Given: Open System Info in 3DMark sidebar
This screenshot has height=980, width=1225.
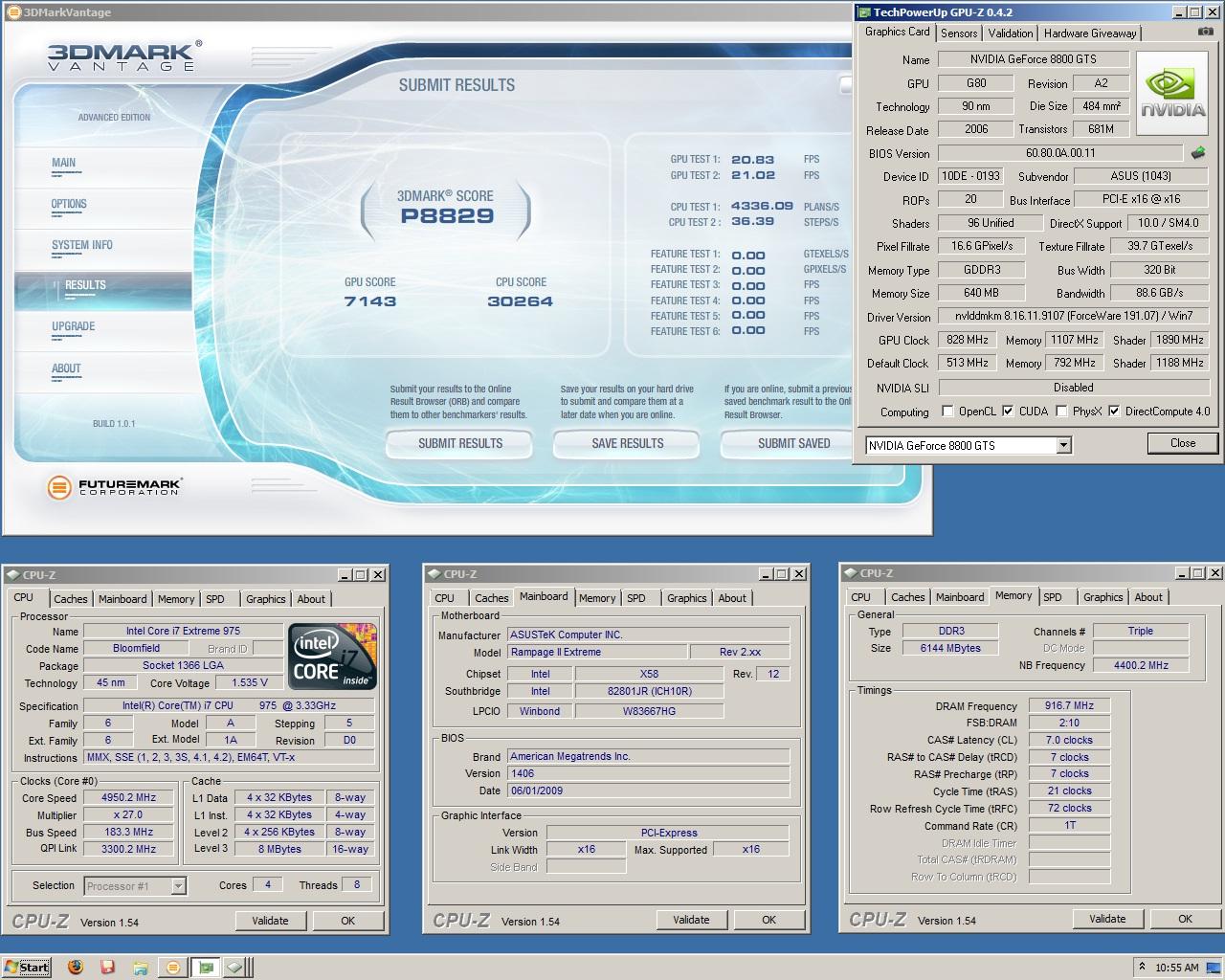Looking at the screenshot, I should pos(82,245).
